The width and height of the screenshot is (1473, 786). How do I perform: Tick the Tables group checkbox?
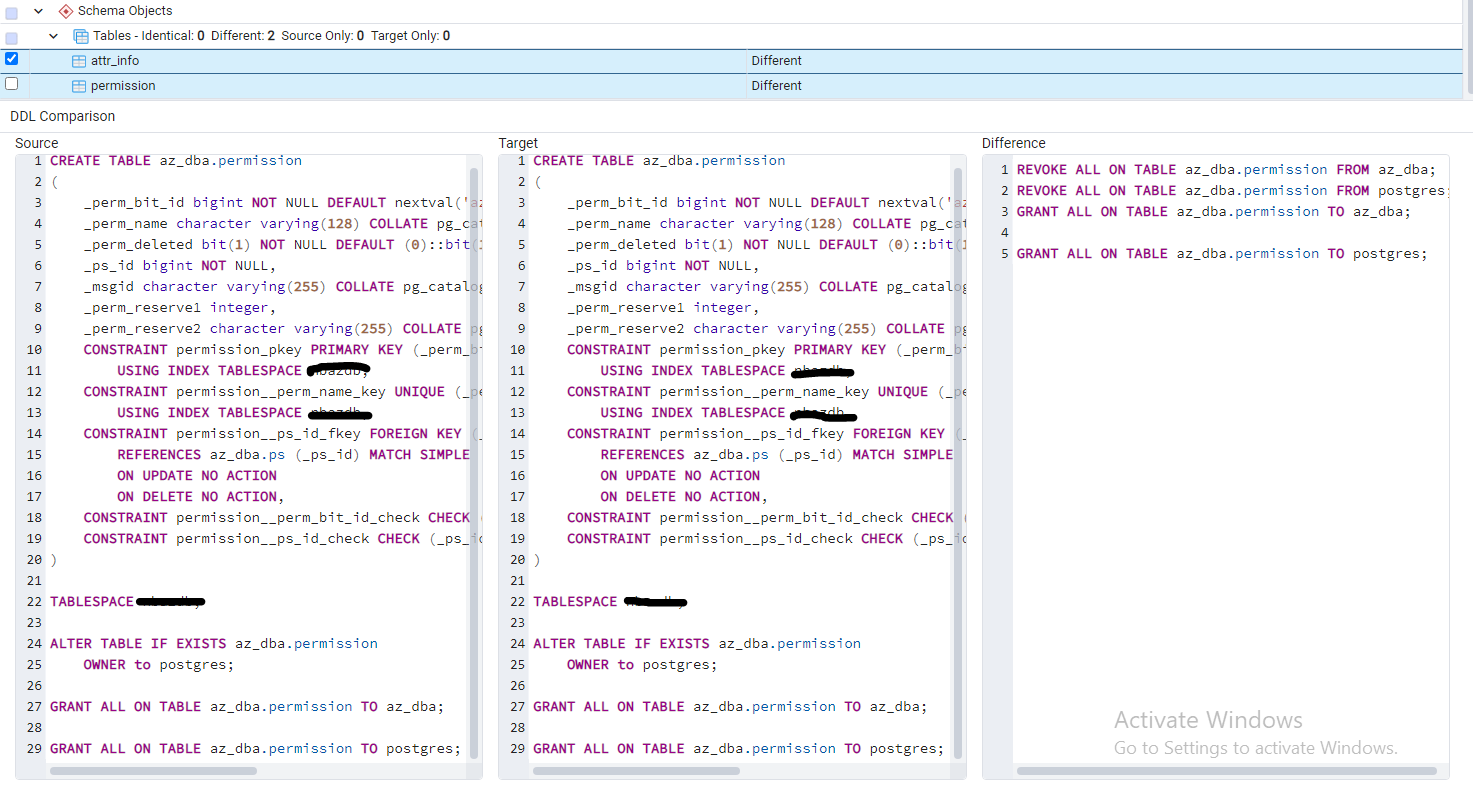(x=12, y=38)
